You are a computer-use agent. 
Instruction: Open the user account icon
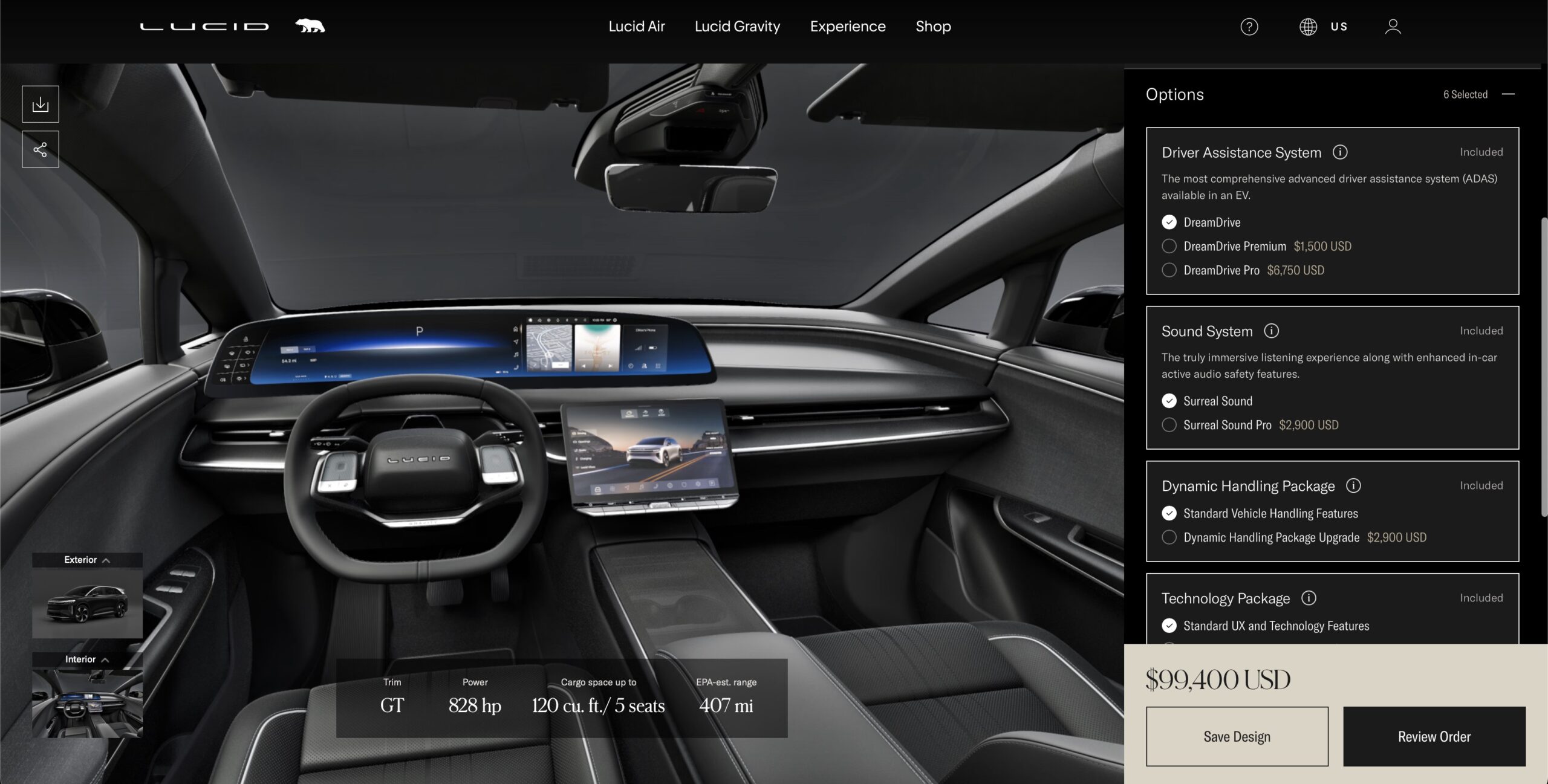coord(1393,27)
